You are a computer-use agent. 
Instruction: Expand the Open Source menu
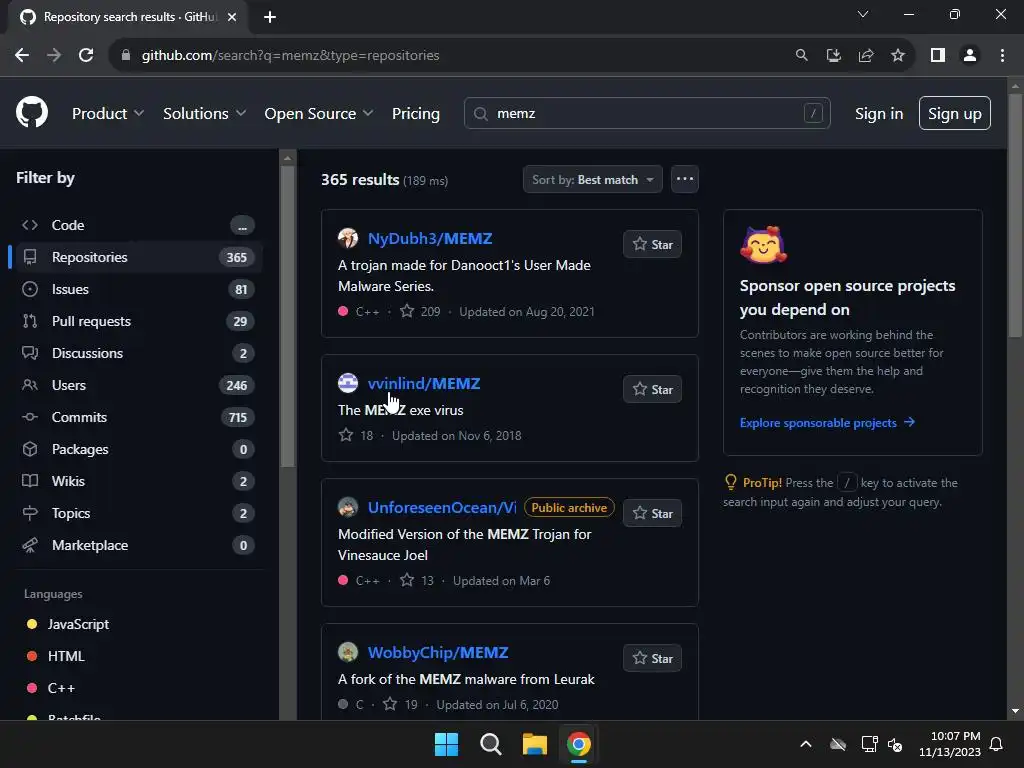319,114
